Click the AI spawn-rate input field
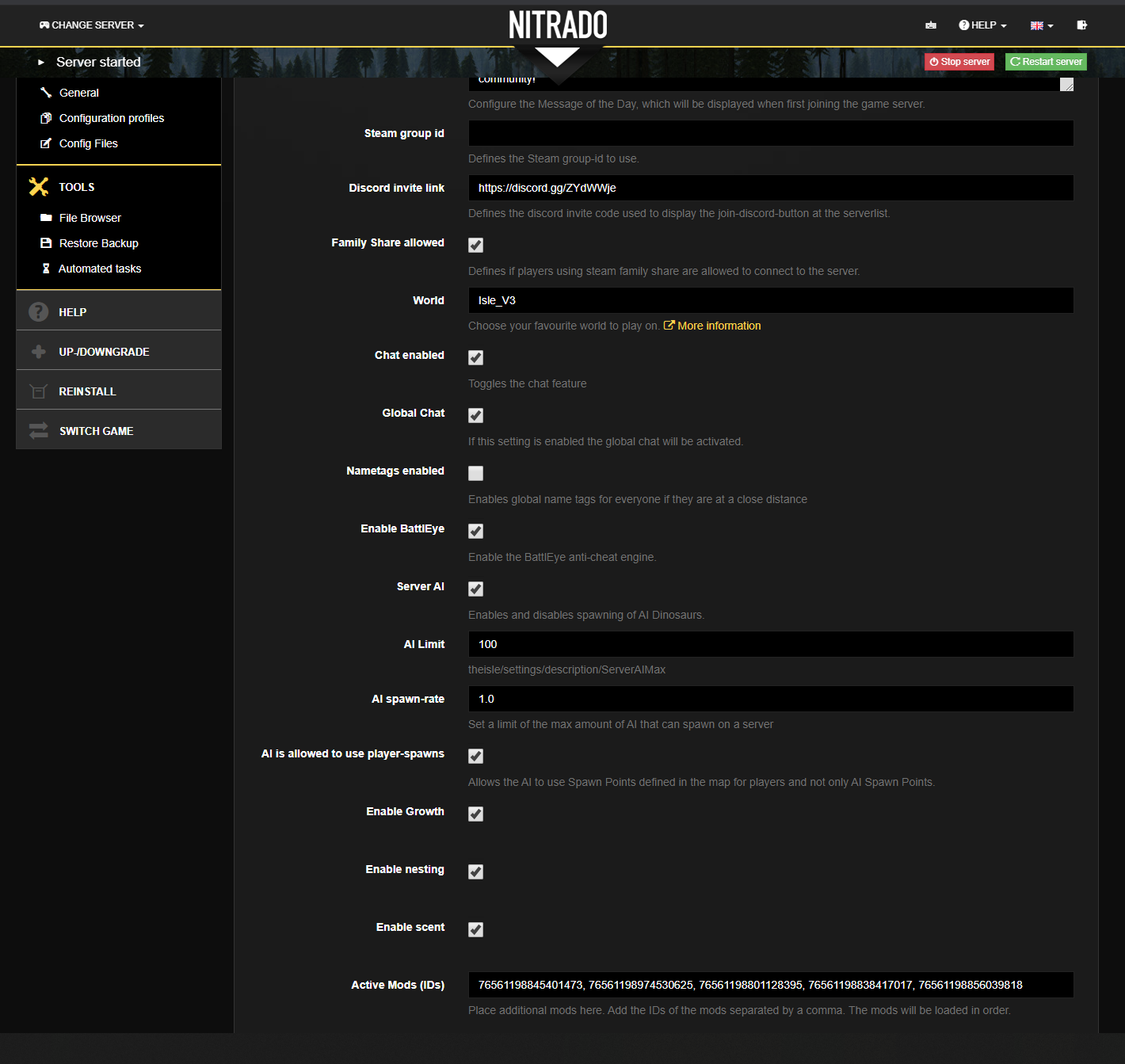Viewport: 1125px width, 1064px height. click(x=771, y=699)
